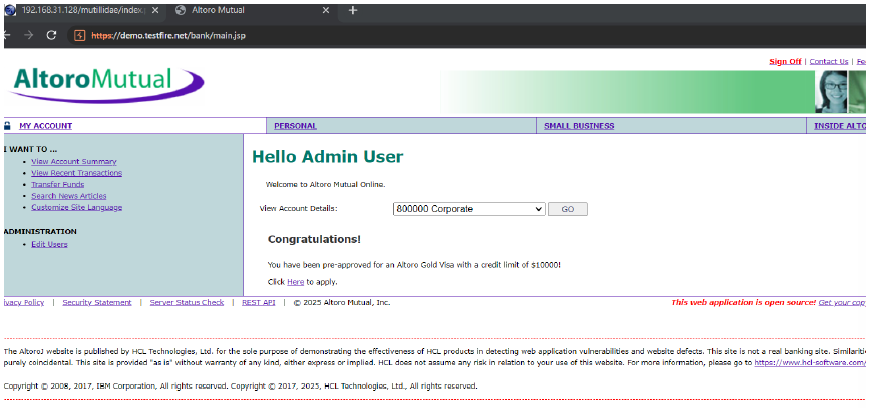Open the Contact Us link

coord(829,62)
